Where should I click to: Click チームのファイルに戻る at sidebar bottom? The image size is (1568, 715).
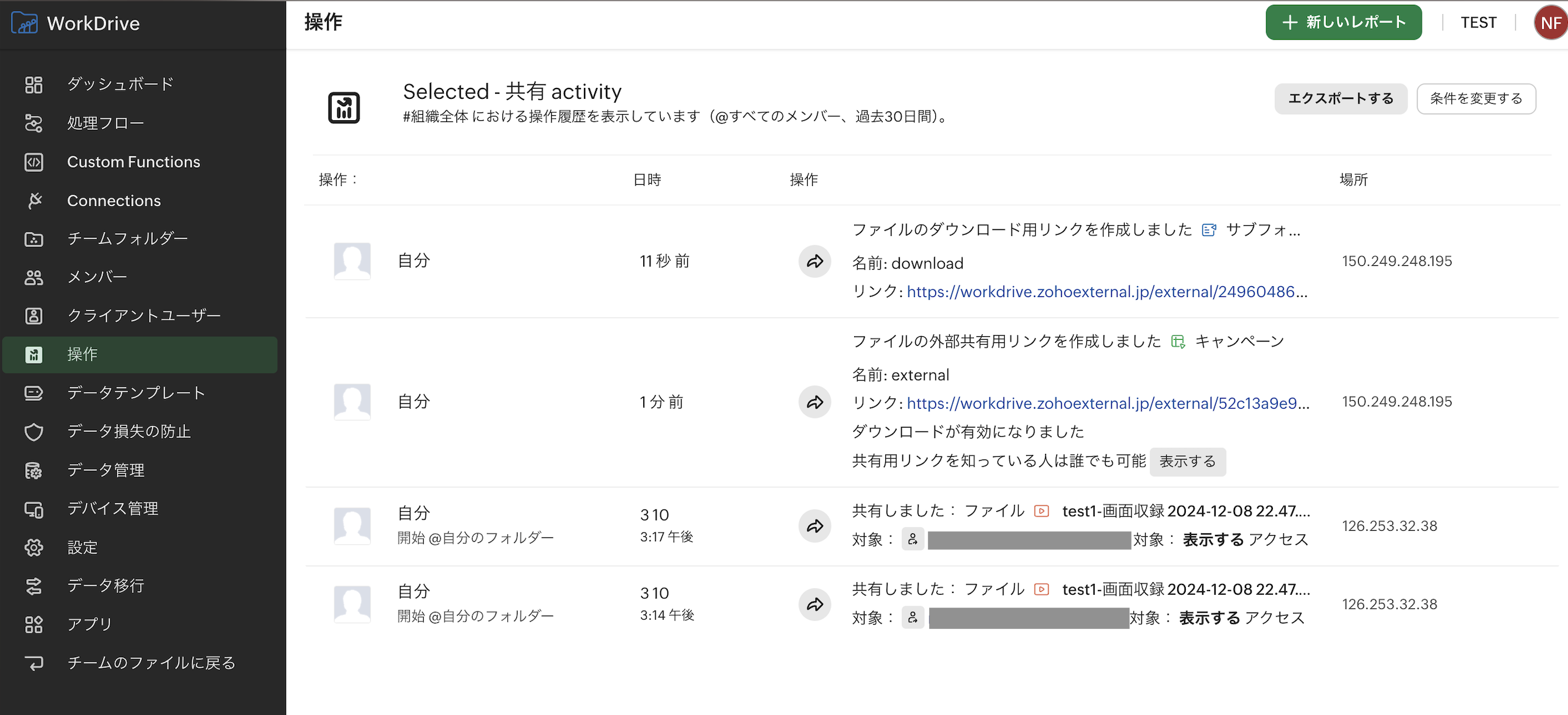(151, 663)
